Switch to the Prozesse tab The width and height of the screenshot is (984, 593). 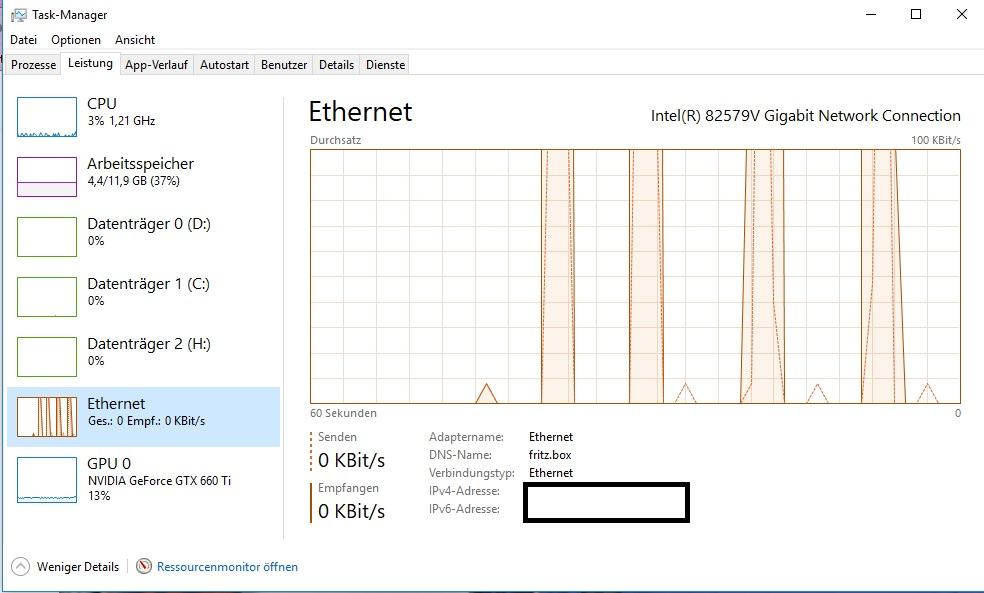pos(34,65)
